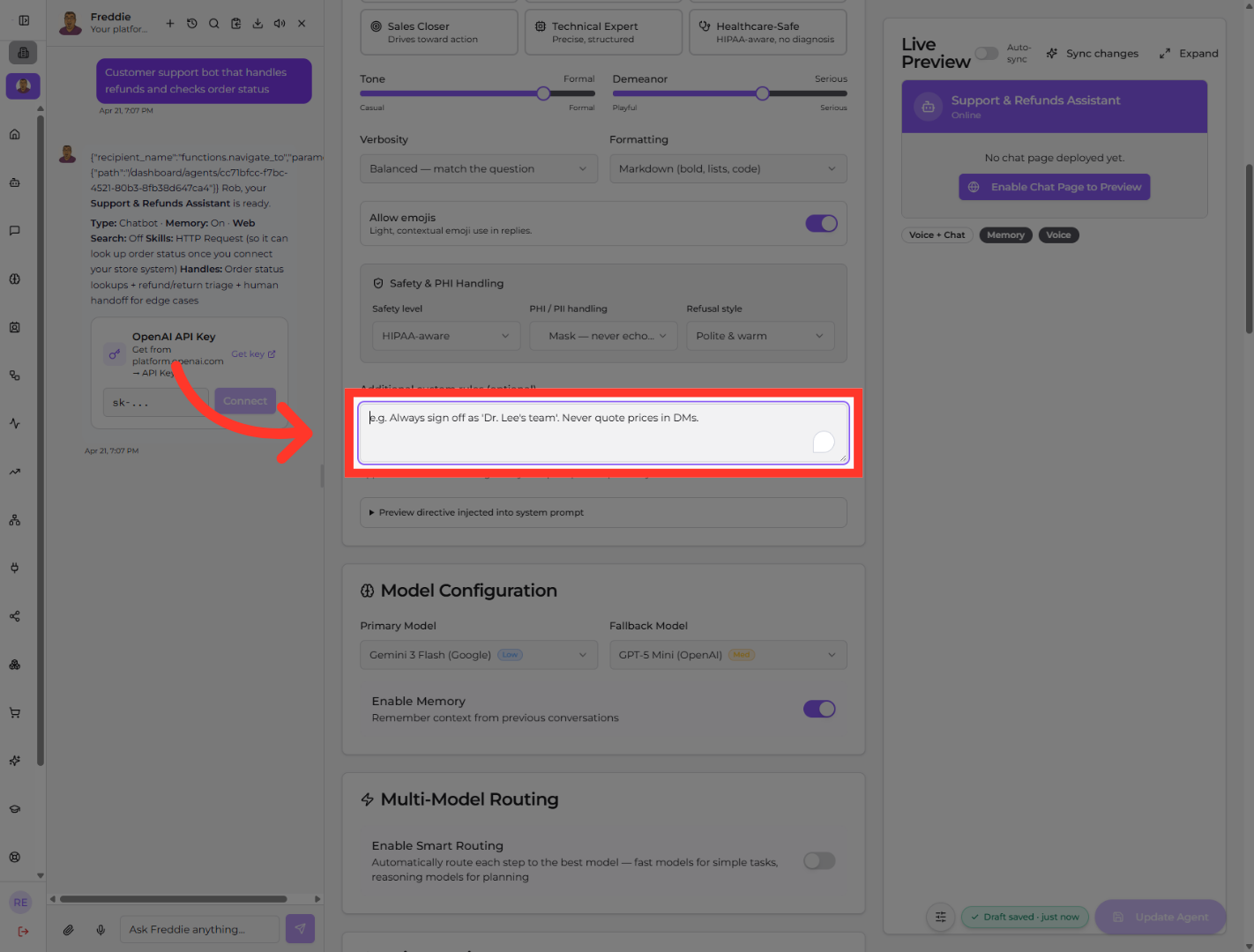The height and width of the screenshot is (952, 1254).
Task: Open the Safety level dropdown
Action: pyautogui.click(x=446, y=336)
